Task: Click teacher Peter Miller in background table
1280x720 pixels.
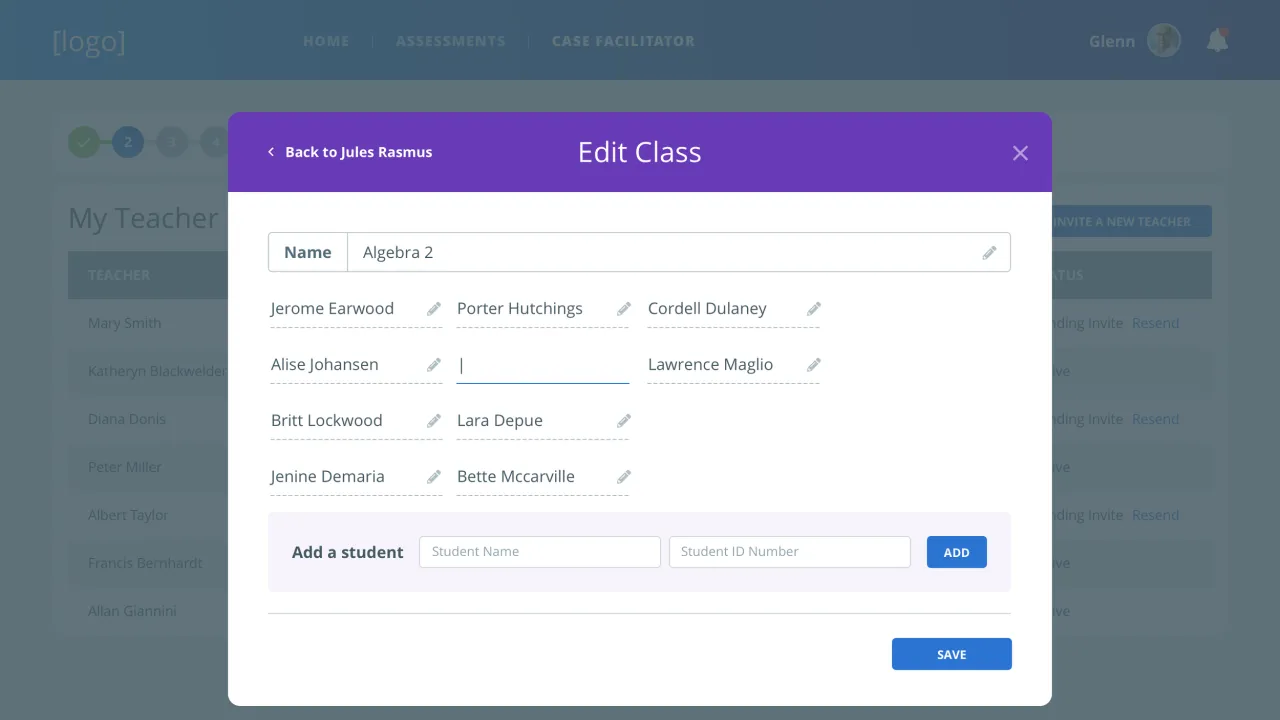Action: pos(125,467)
